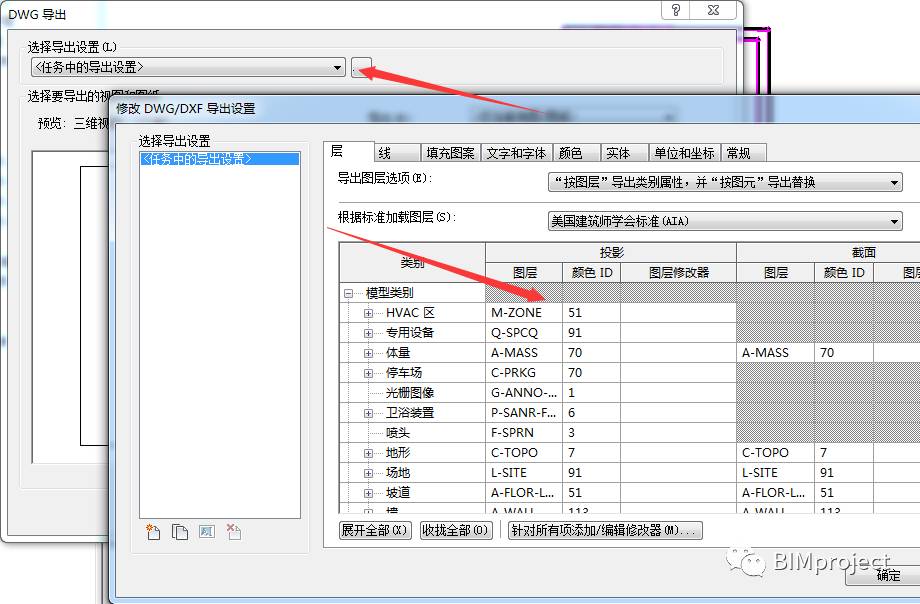Switch to the 文字和字体 tab
The height and width of the screenshot is (604, 920).
[x=516, y=153]
